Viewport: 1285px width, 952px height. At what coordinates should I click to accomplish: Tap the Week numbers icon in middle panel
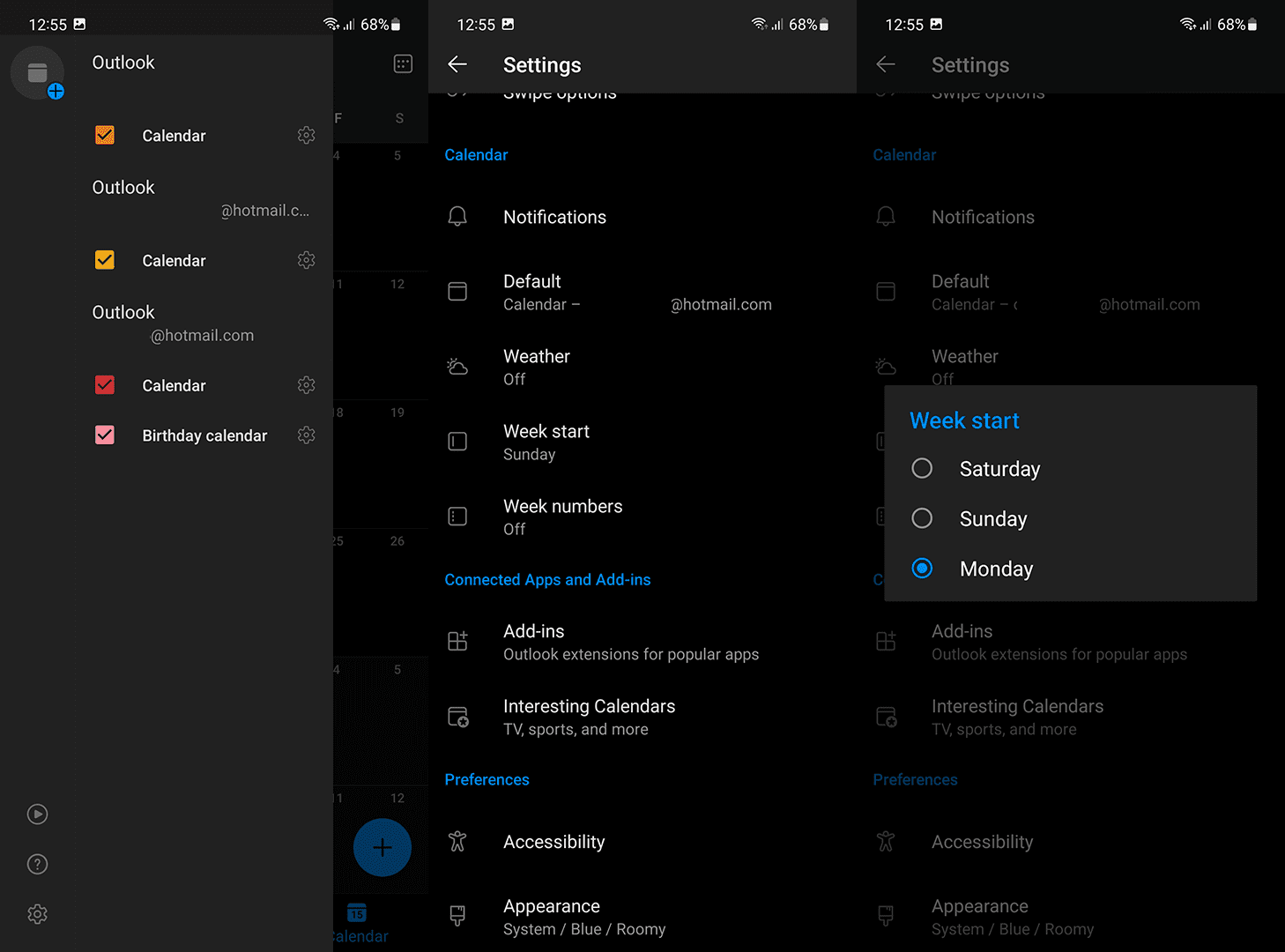click(457, 517)
